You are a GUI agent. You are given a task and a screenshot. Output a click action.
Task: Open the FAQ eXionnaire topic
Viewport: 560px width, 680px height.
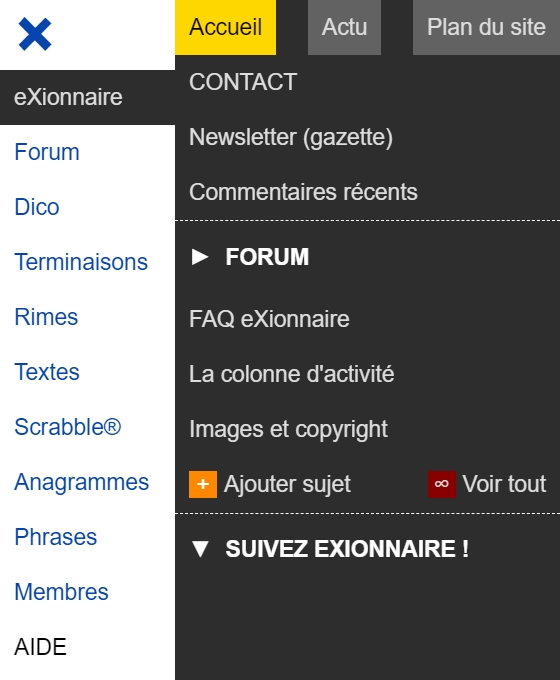click(269, 319)
